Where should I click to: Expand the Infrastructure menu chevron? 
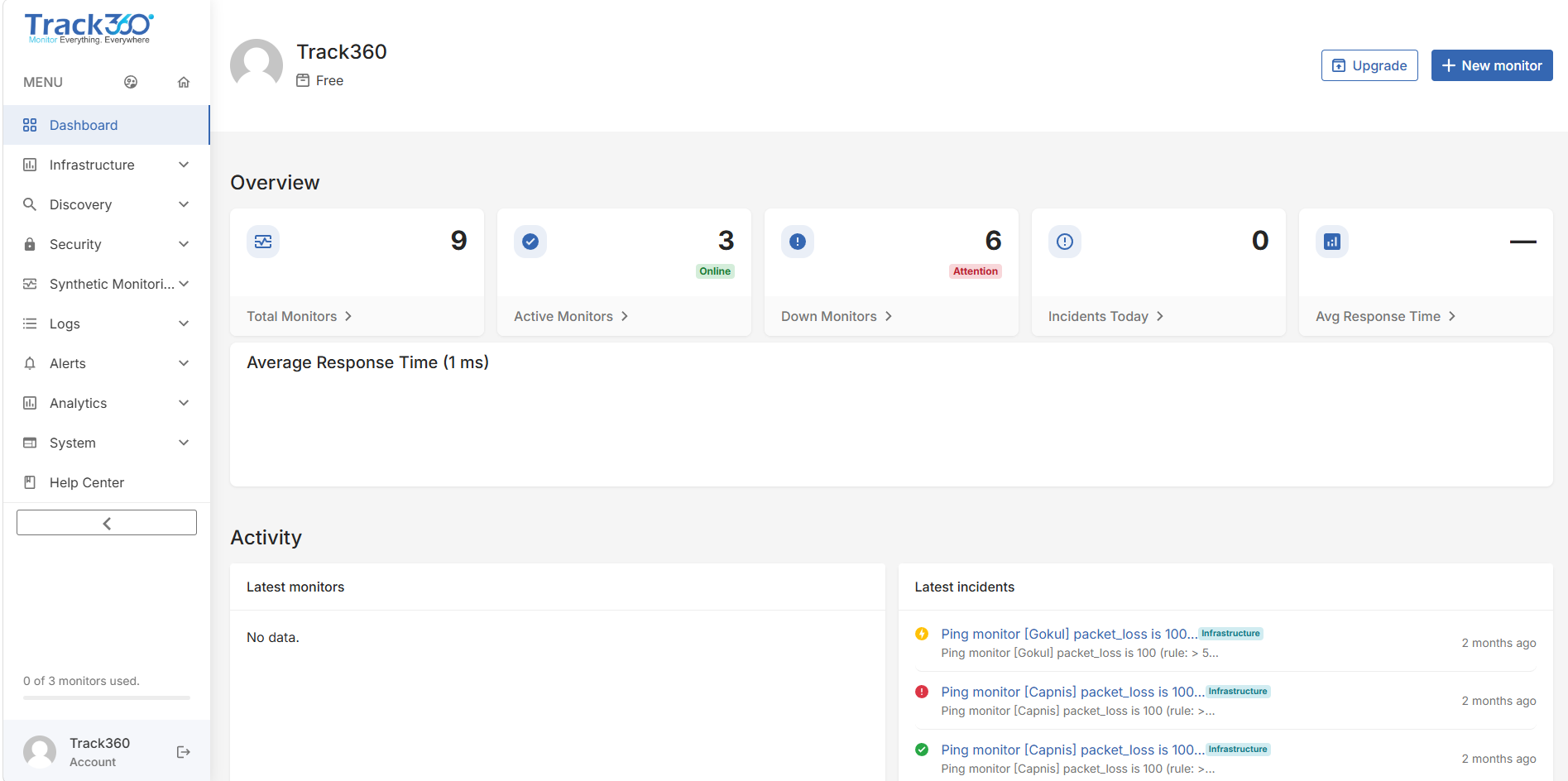pos(184,165)
